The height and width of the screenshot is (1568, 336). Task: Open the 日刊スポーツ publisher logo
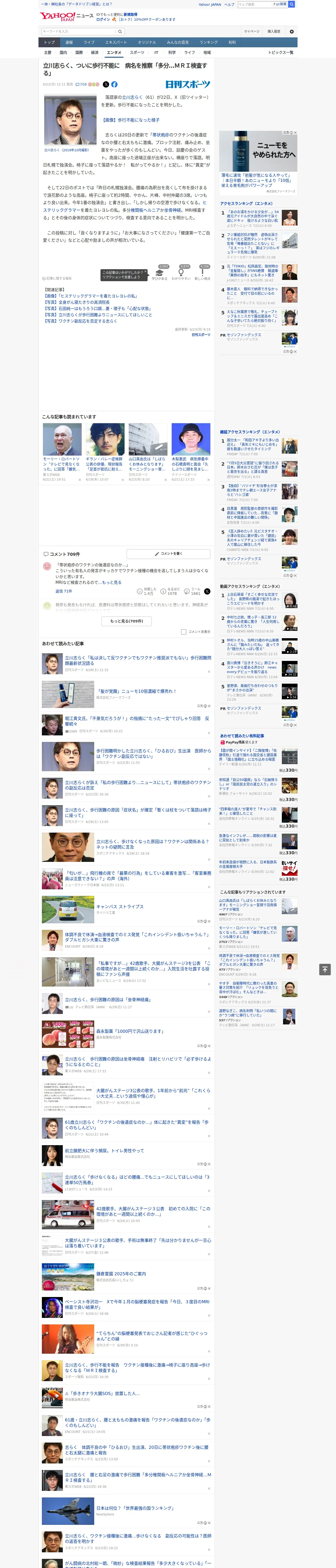188,85
